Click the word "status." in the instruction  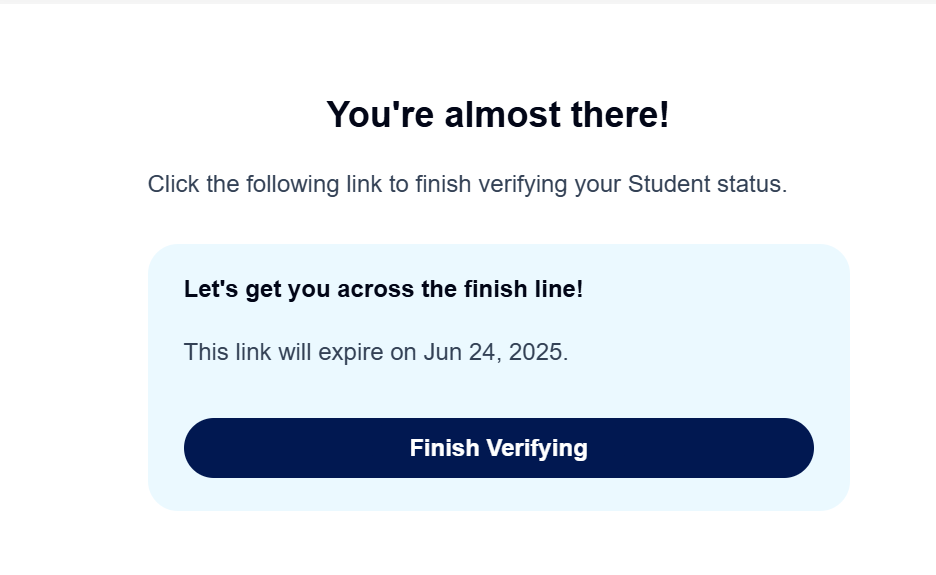click(x=757, y=185)
